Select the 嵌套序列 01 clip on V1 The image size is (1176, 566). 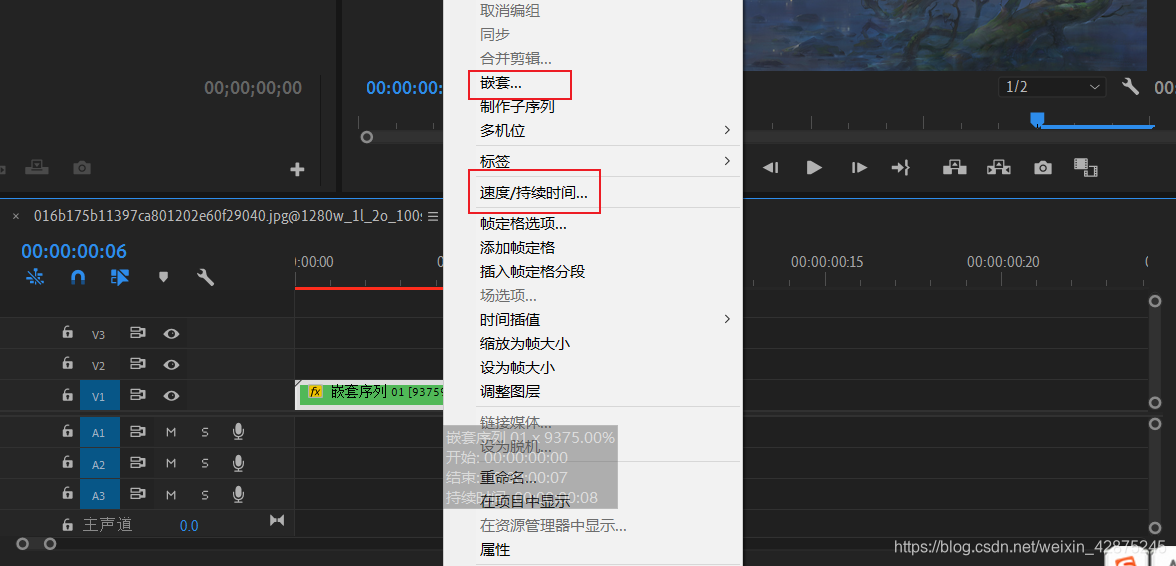(370, 394)
